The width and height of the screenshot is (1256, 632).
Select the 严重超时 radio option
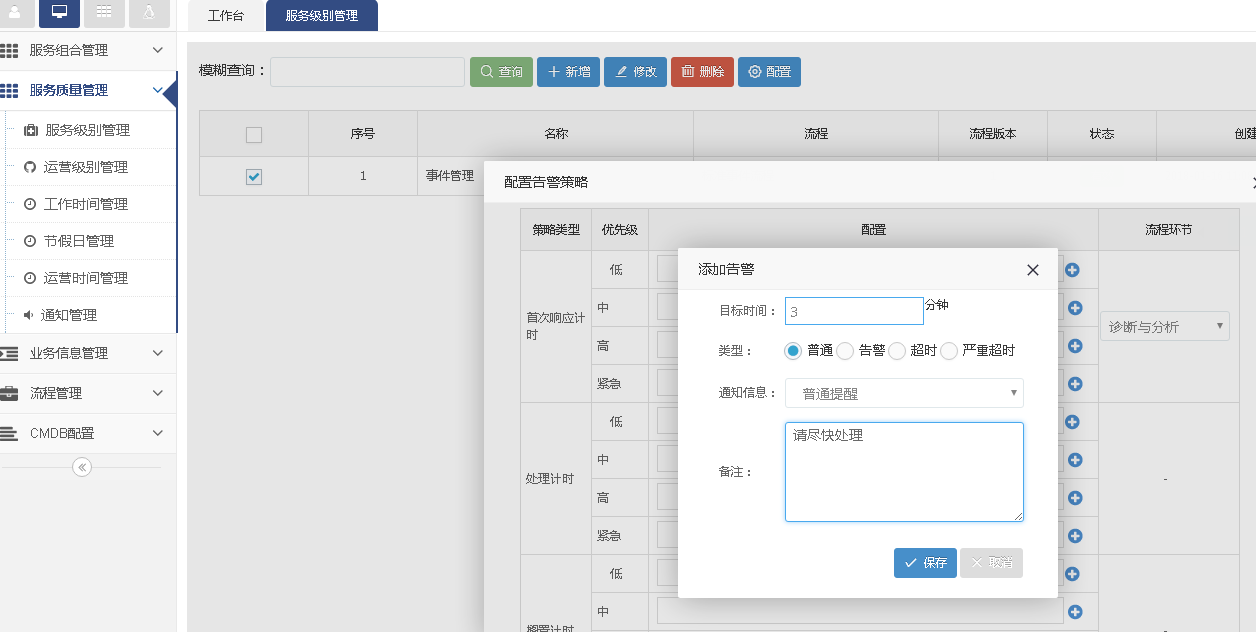[949, 351]
